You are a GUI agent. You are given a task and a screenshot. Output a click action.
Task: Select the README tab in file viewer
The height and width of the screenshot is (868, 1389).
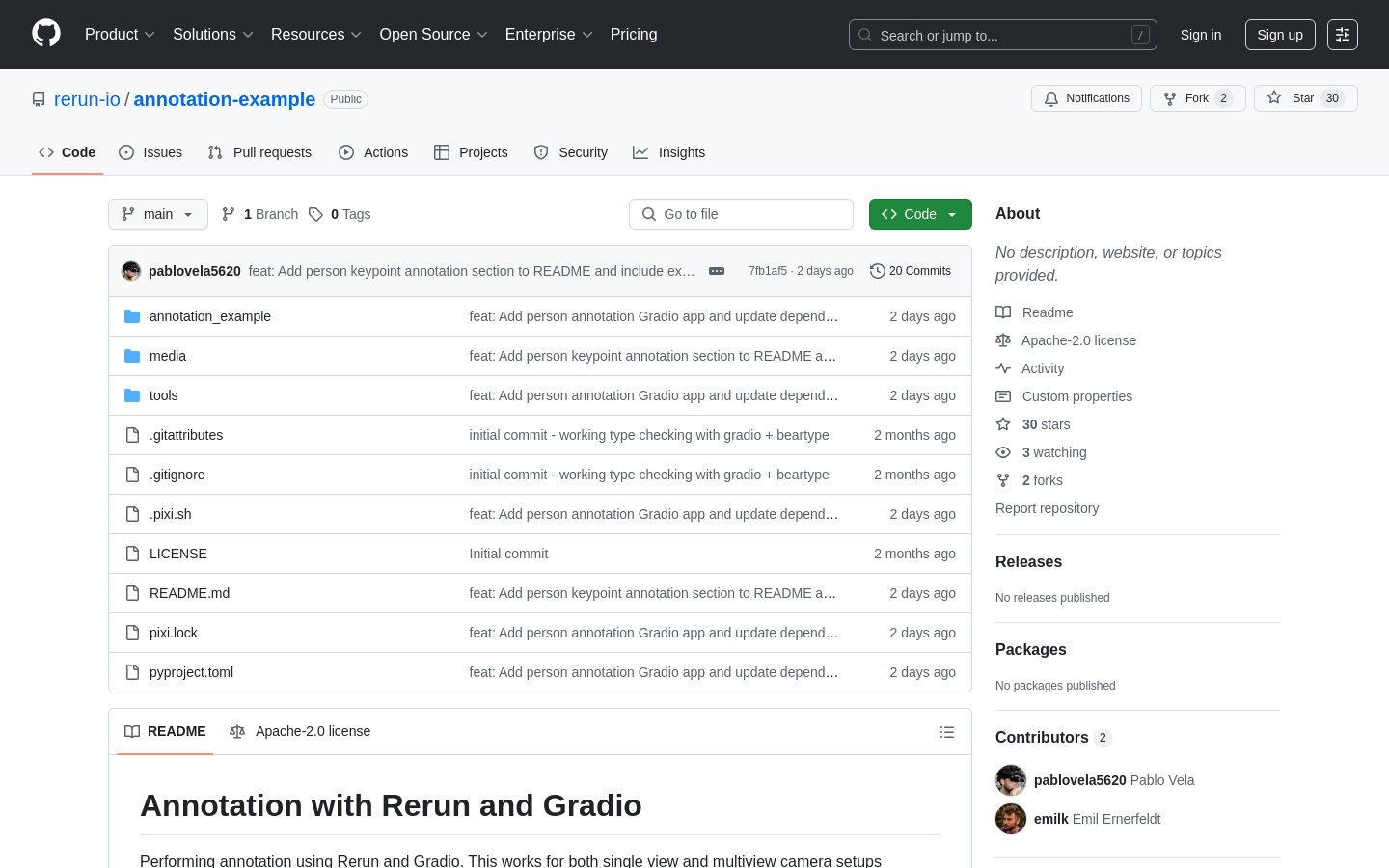click(165, 732)
